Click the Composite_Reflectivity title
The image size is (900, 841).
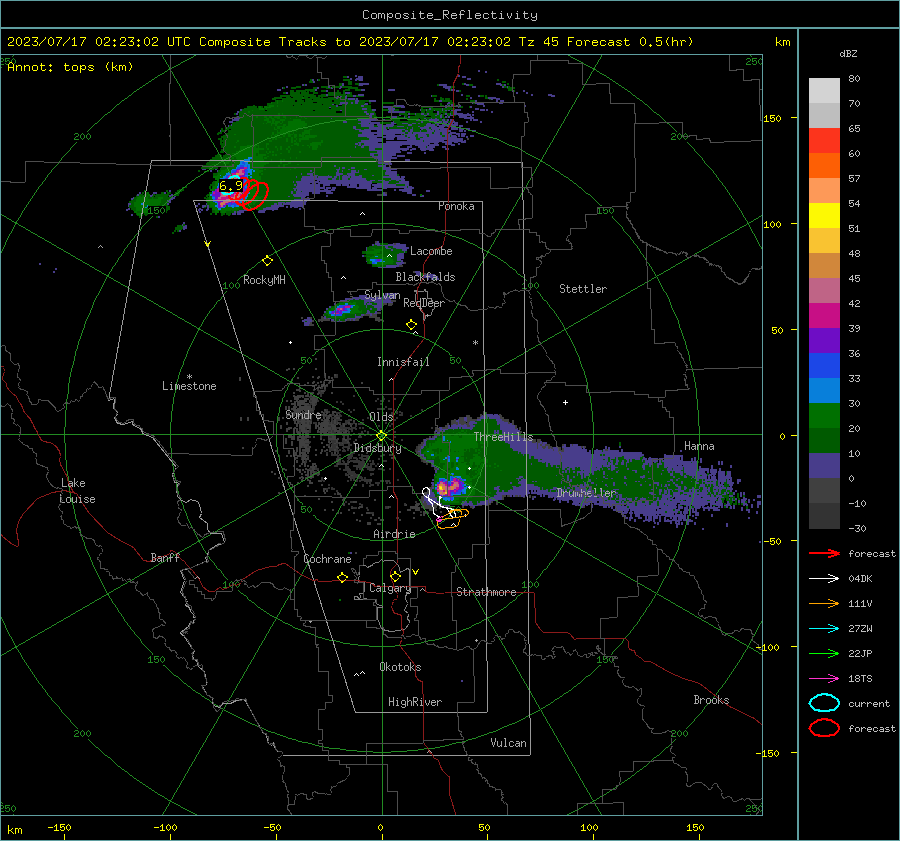click(x=449, y=15)
